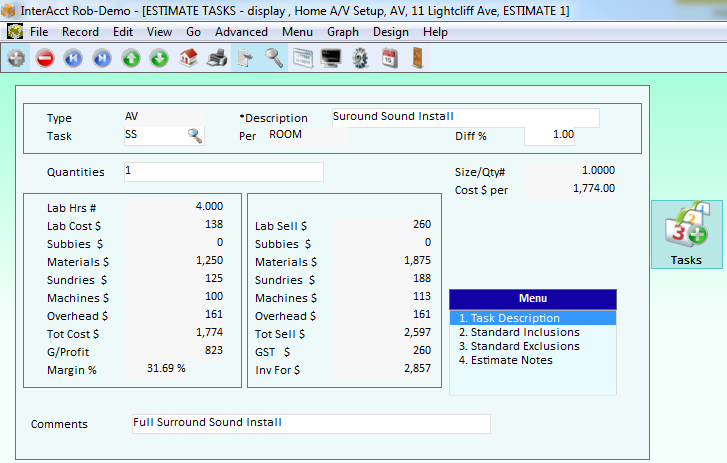Click the Margin % value 31.69 %
Image resolution: width=727 pixels, height=463 pixels.
166,369
